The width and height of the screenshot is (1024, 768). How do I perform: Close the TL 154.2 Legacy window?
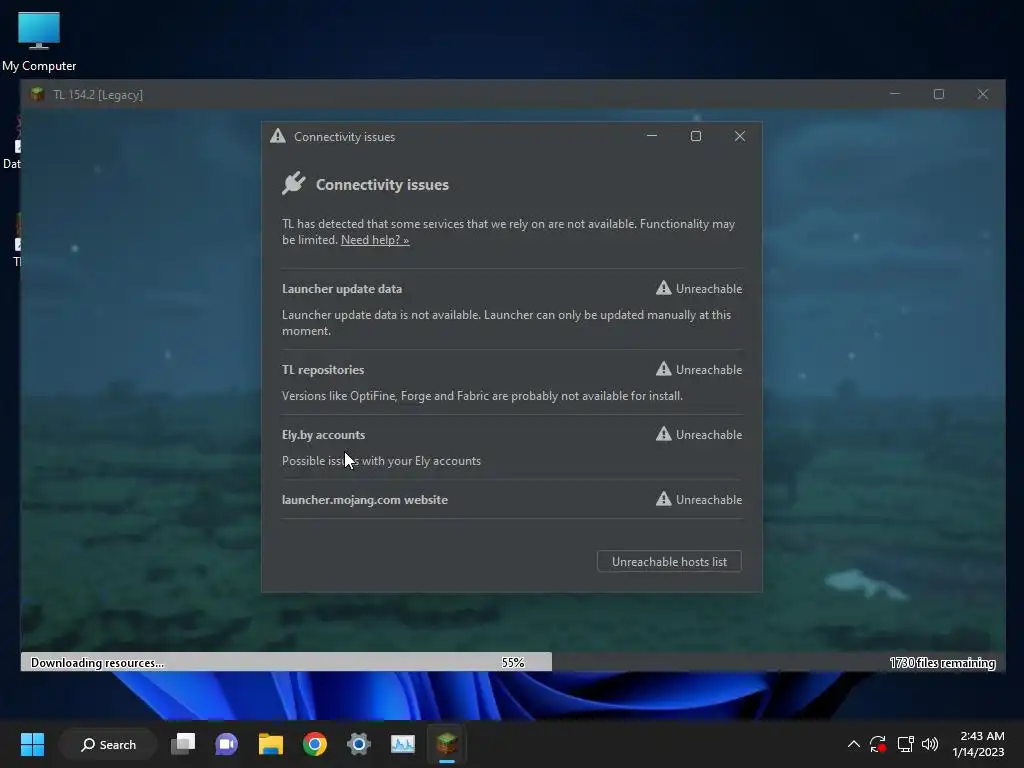982,94
